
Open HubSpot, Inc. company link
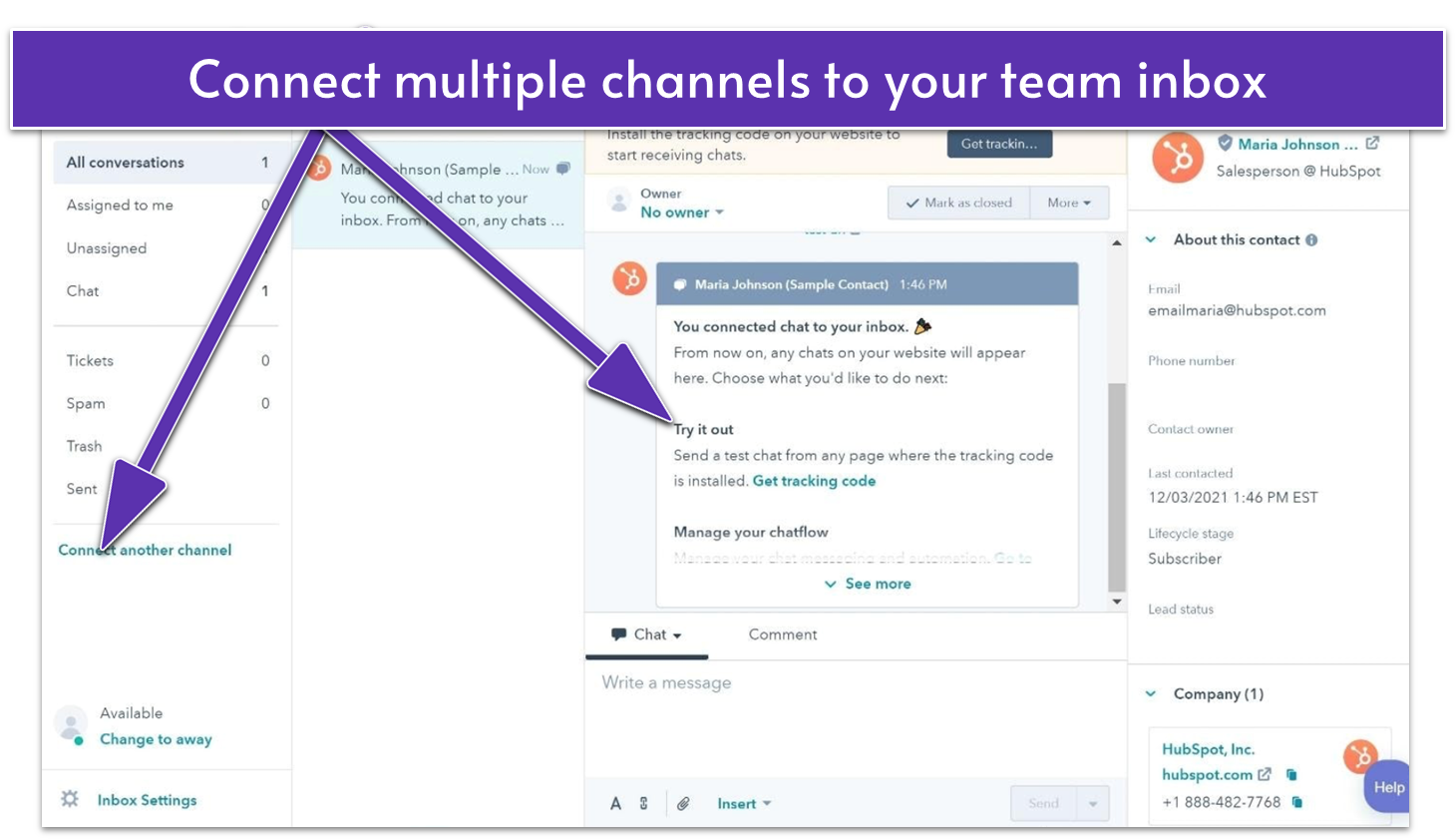[1209, 749]
